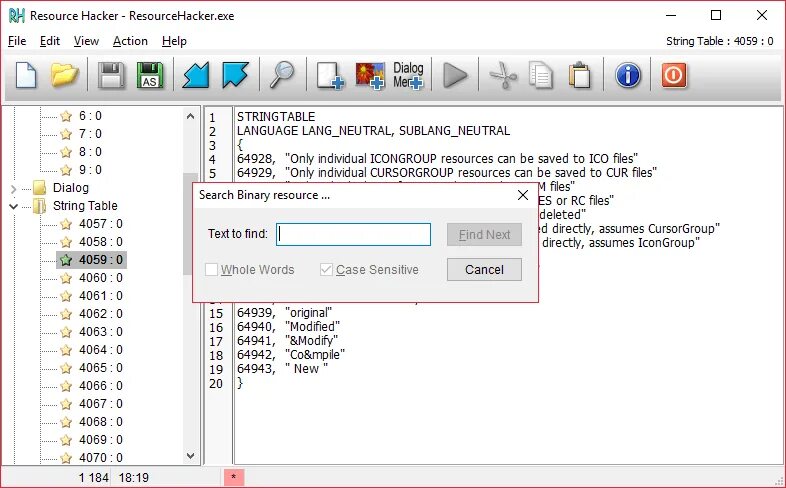Click the Add image resource icon
This screenshot has height=488, width=786.
coord(370,76)
